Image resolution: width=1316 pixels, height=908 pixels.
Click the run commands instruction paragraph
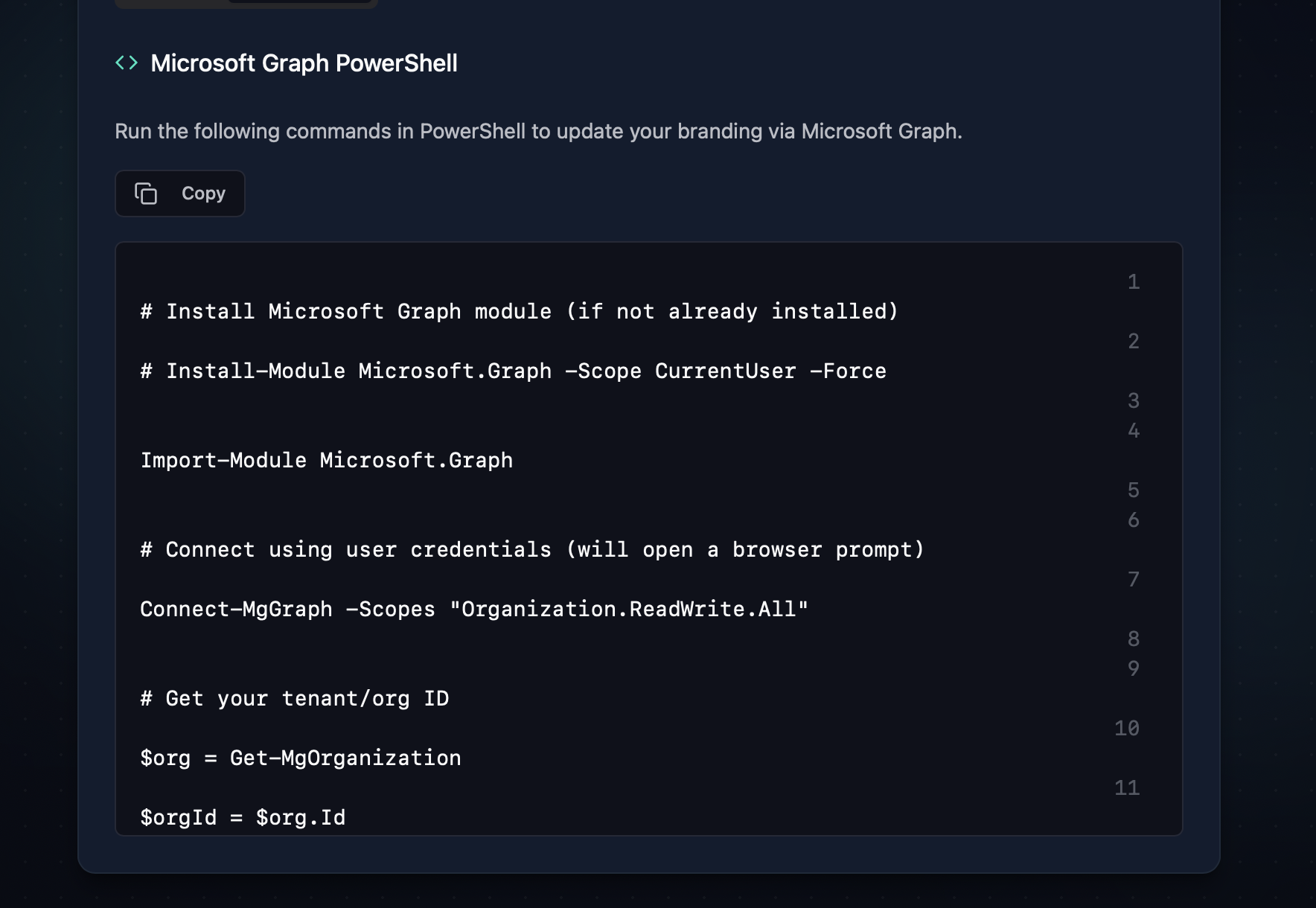click(538, 131)
